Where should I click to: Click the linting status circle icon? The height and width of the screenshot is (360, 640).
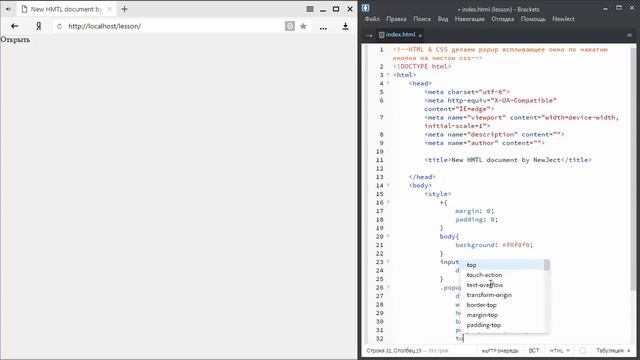coord(582,351)
